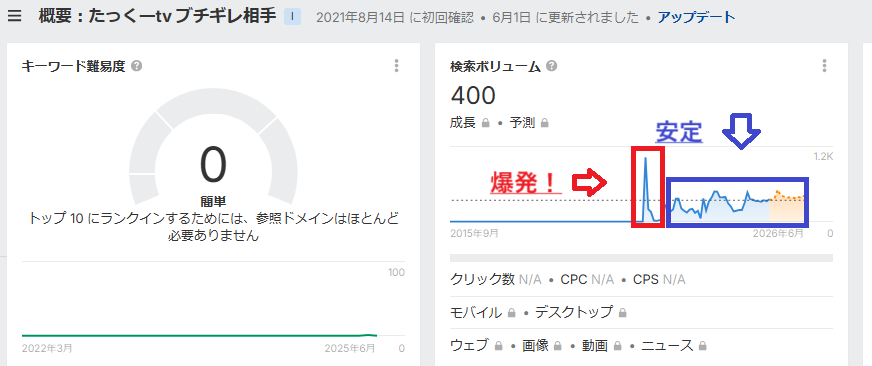Click the 画像 label

coord(535,346)
